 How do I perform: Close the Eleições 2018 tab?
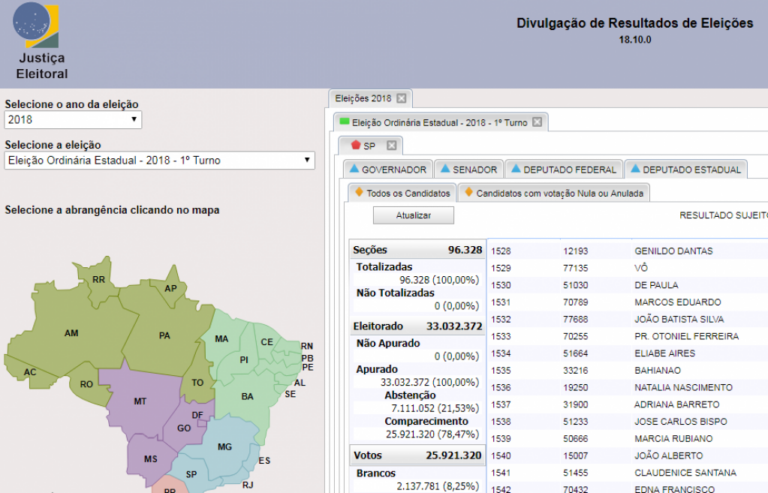(x=402, y=98)
